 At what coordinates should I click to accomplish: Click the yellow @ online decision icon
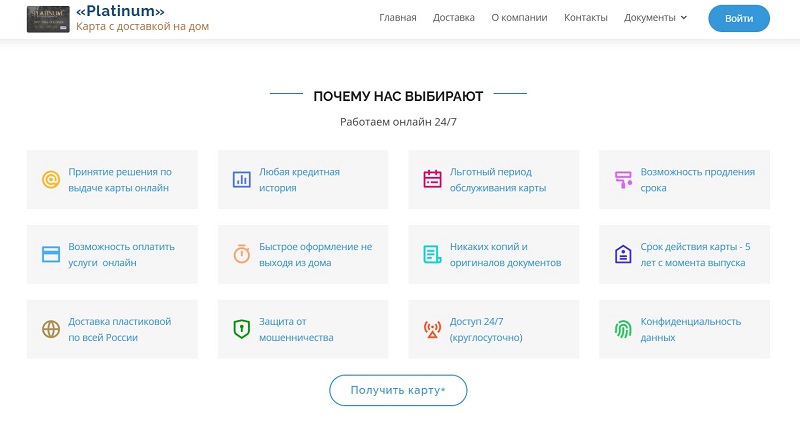tap(51, 180)
